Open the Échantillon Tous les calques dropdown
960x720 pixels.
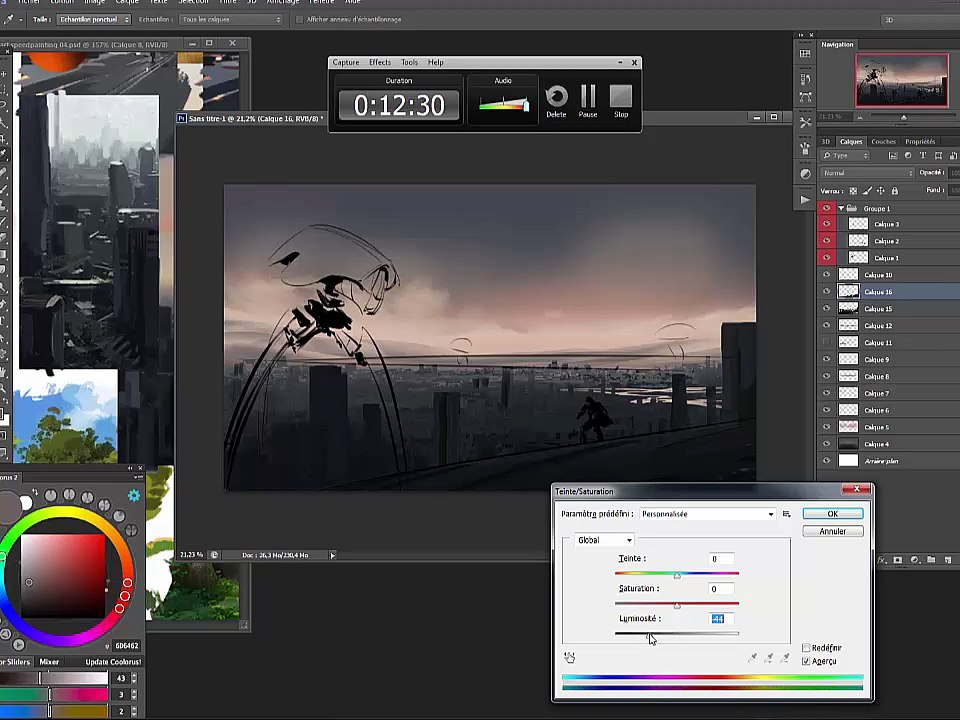231,20
